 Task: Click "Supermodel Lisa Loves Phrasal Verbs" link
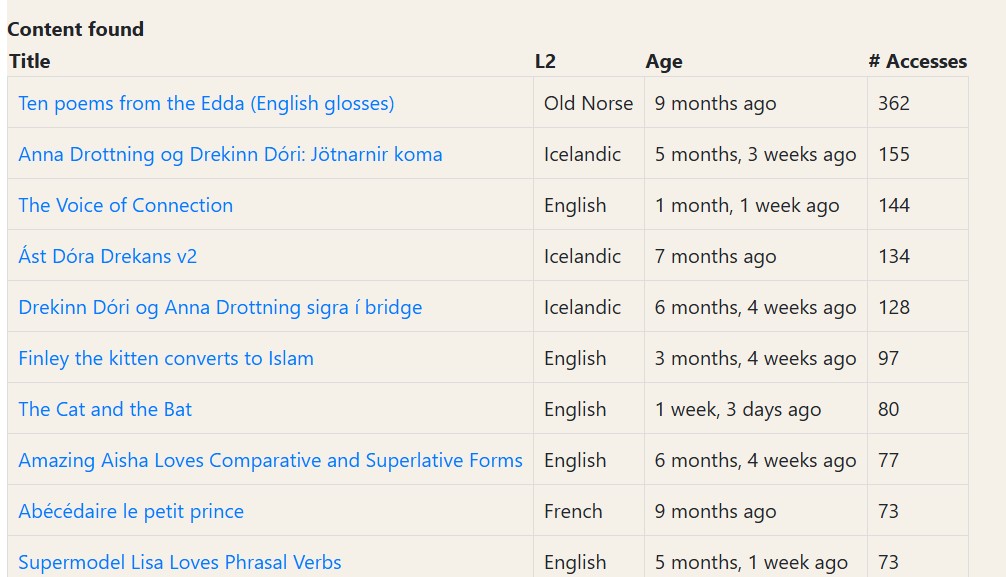click(x=180, y=562)
